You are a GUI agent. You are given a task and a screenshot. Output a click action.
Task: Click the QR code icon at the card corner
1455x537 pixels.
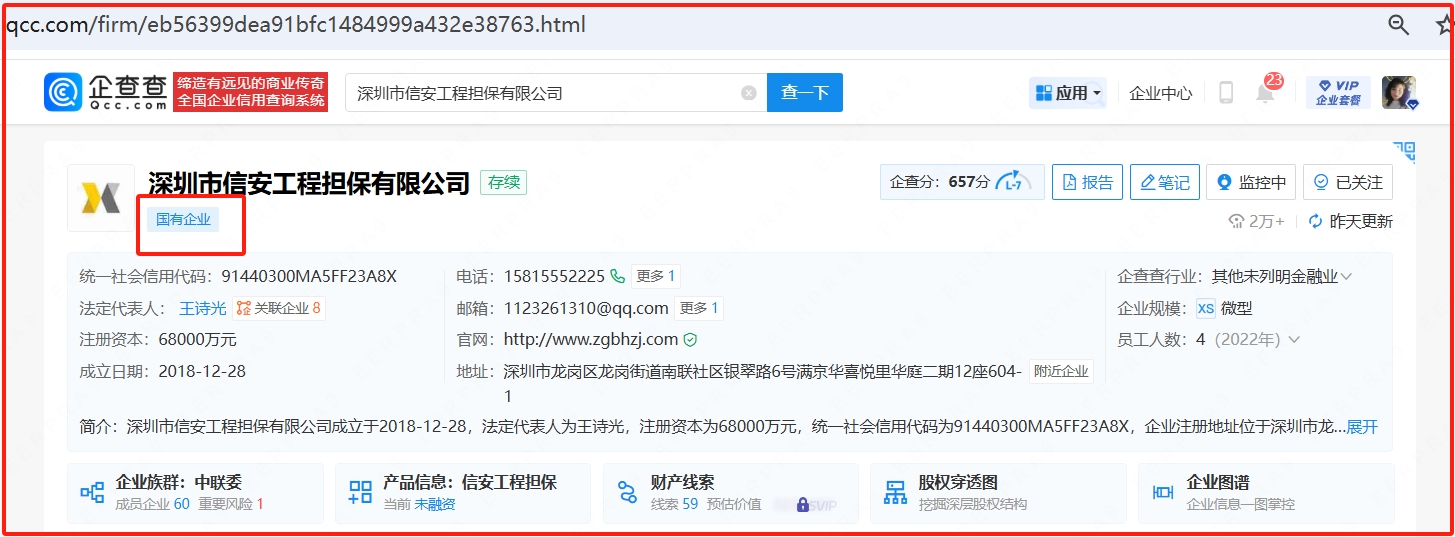[x=1404, y=151]
